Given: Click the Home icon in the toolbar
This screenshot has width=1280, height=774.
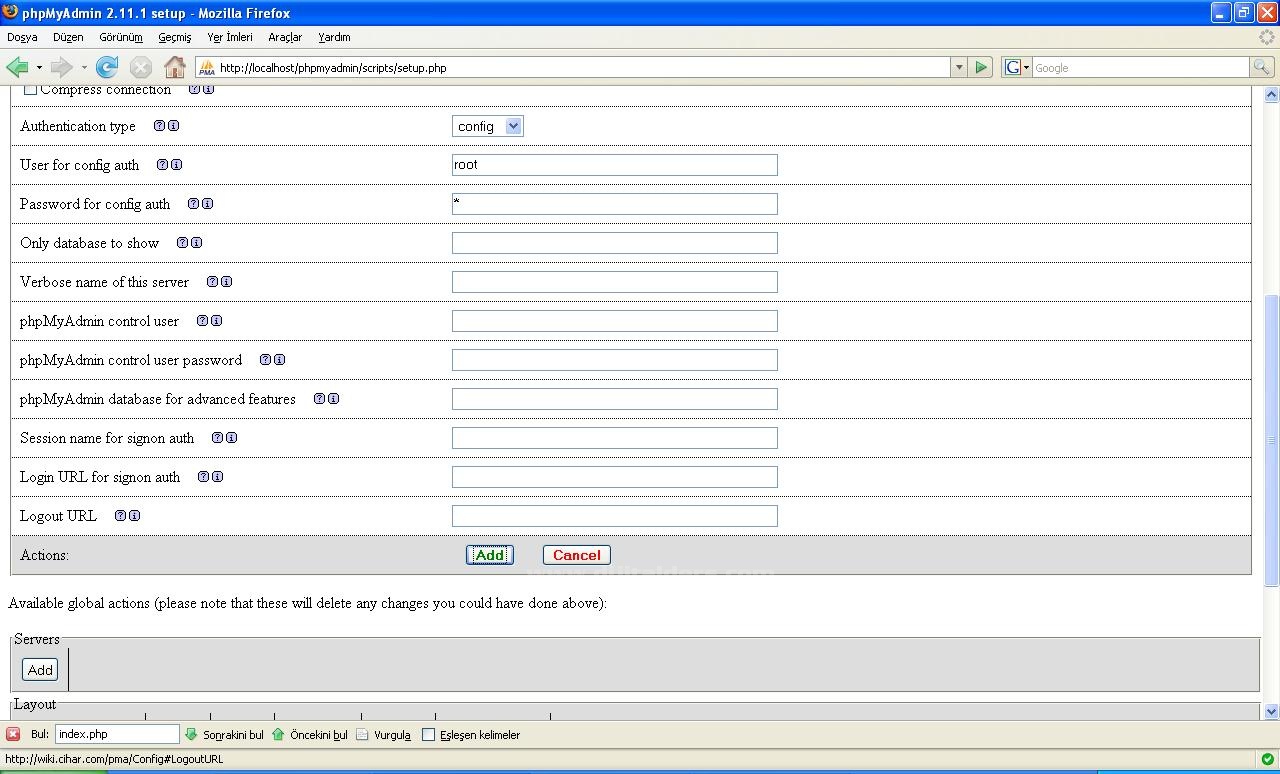Looking at the screenshot, I should coord(174,67).
